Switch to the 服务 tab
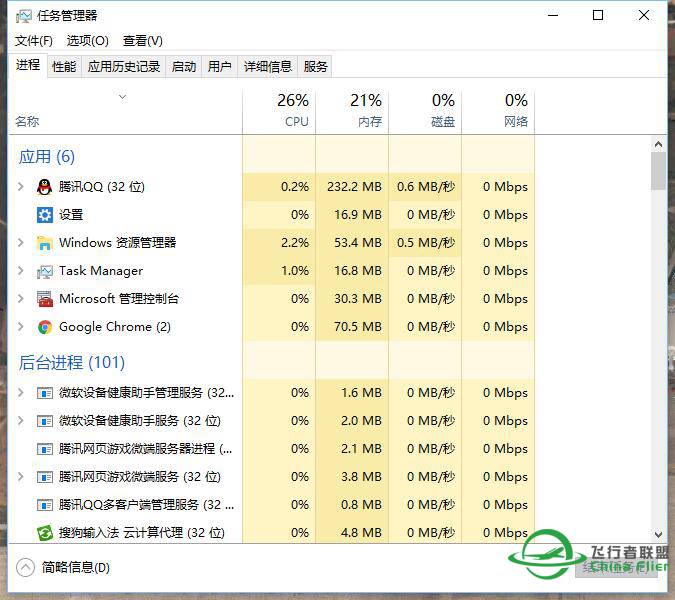Viewport: 675px width, 600px height. 316,67
